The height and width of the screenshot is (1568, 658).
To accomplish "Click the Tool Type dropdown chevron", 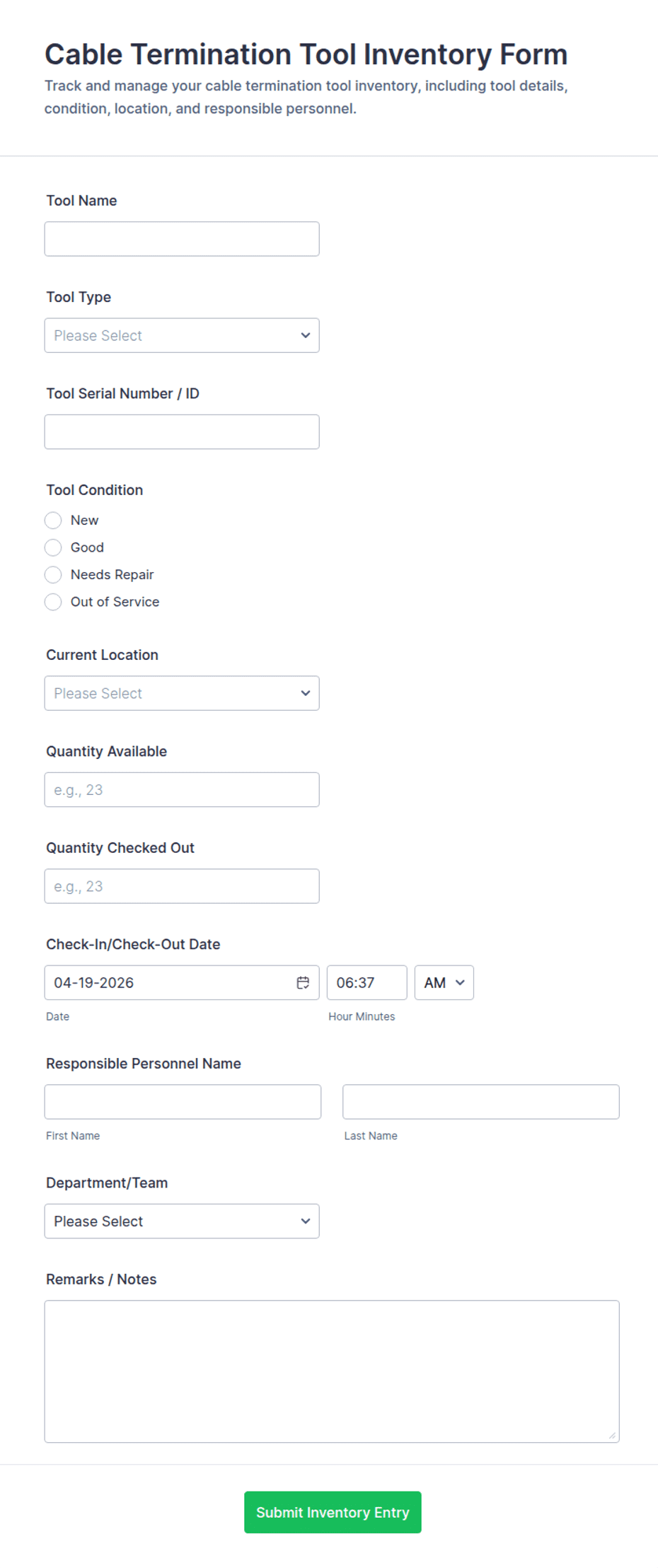I will pyautogui.click(x=305, y=335).
